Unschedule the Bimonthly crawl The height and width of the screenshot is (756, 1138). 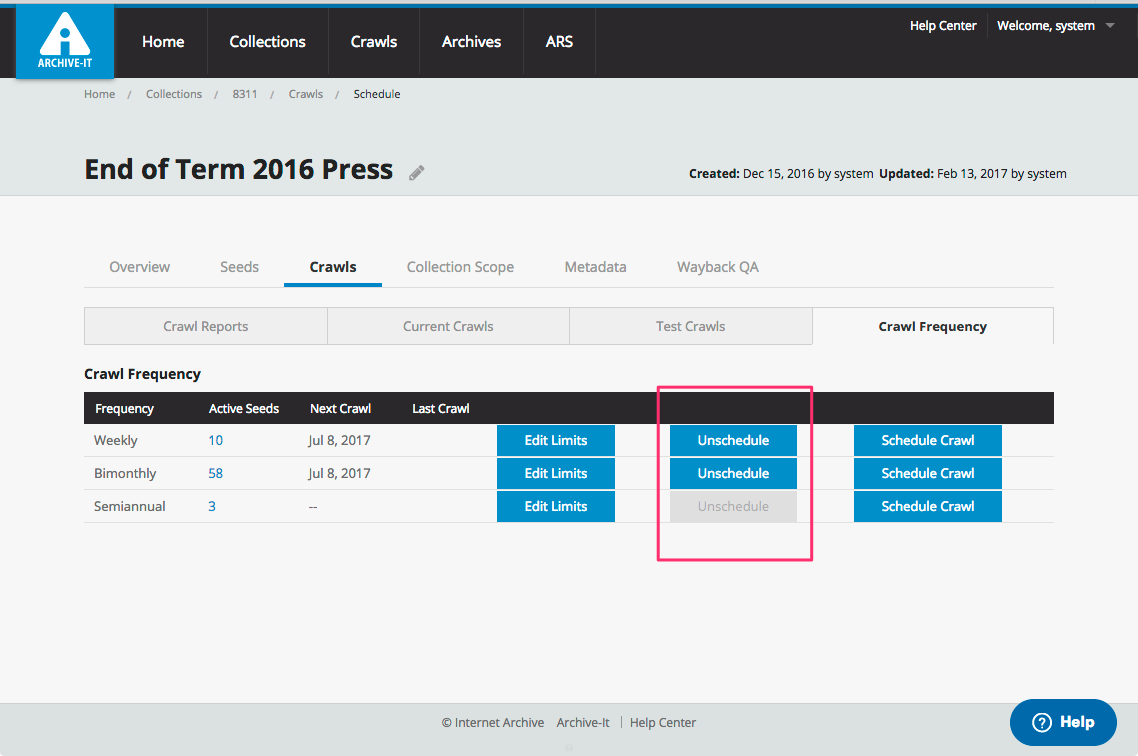pyautogui.click(x=733, y=473)
